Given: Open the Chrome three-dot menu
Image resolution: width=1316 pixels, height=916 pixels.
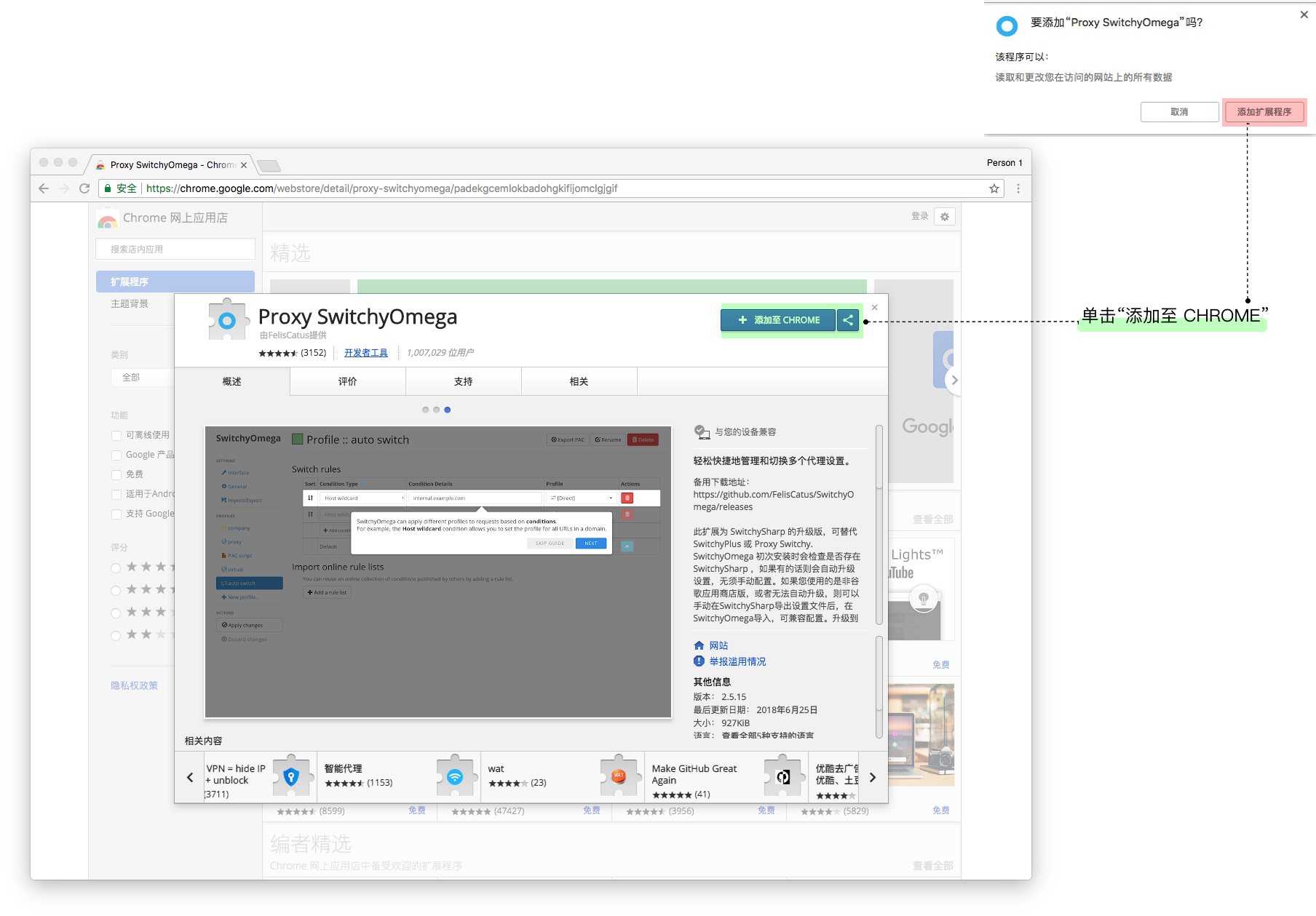Looking at the screenshot, I should coord(1018,188).
